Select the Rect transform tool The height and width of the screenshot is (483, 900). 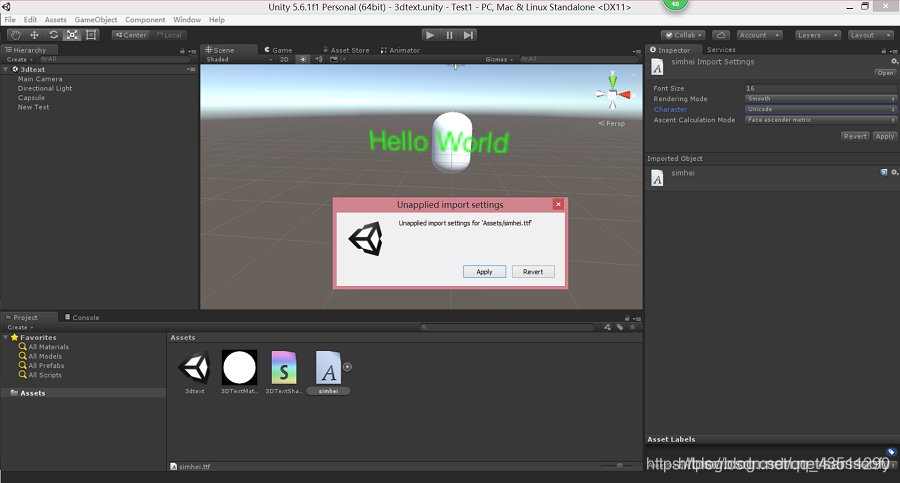point(91,35)
